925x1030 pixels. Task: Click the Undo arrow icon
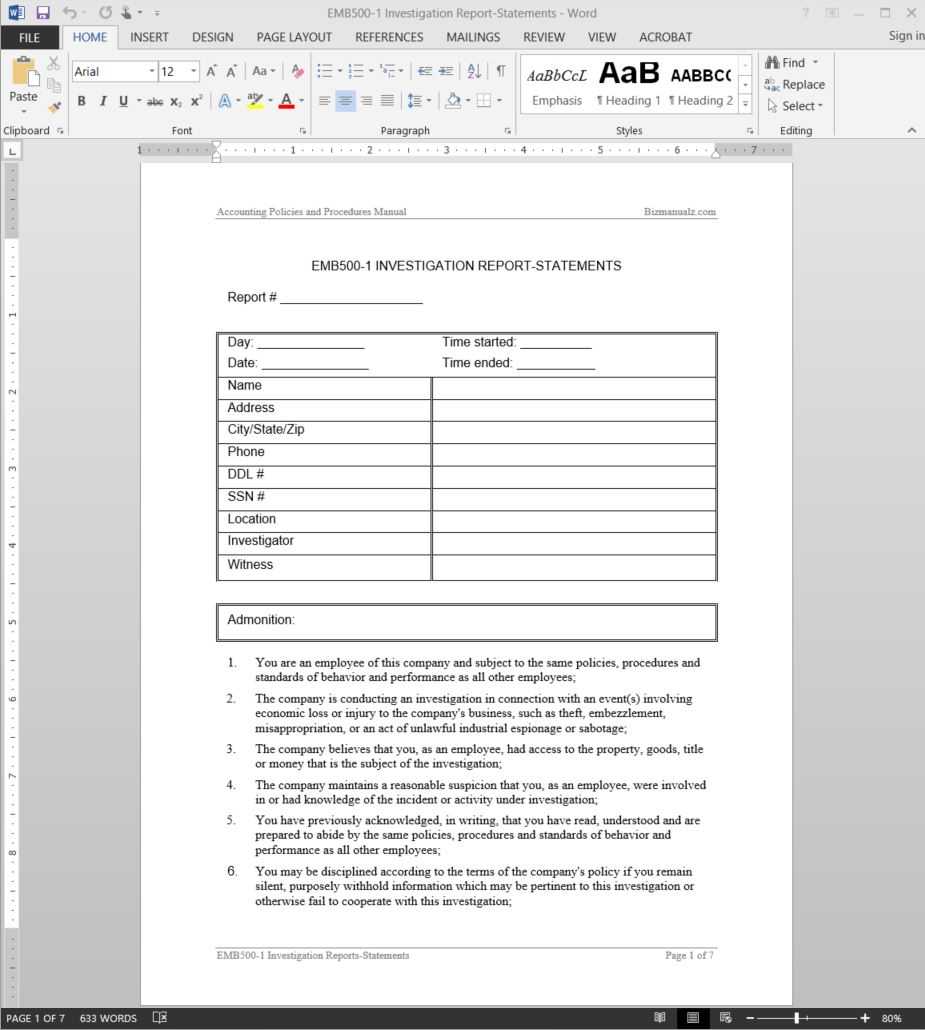pos(70,12)
